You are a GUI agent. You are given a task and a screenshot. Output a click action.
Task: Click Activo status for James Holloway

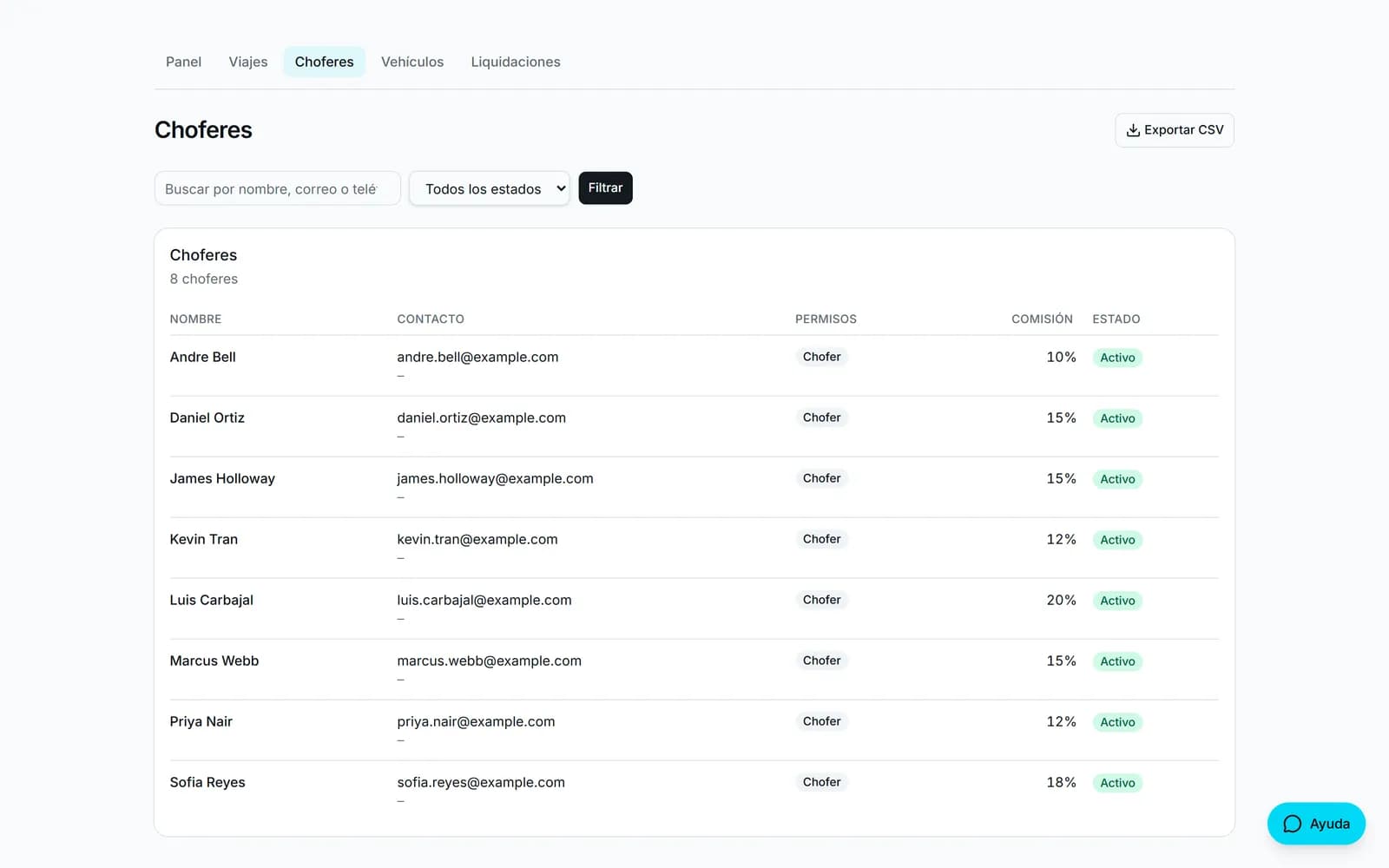click(1117, 479)
